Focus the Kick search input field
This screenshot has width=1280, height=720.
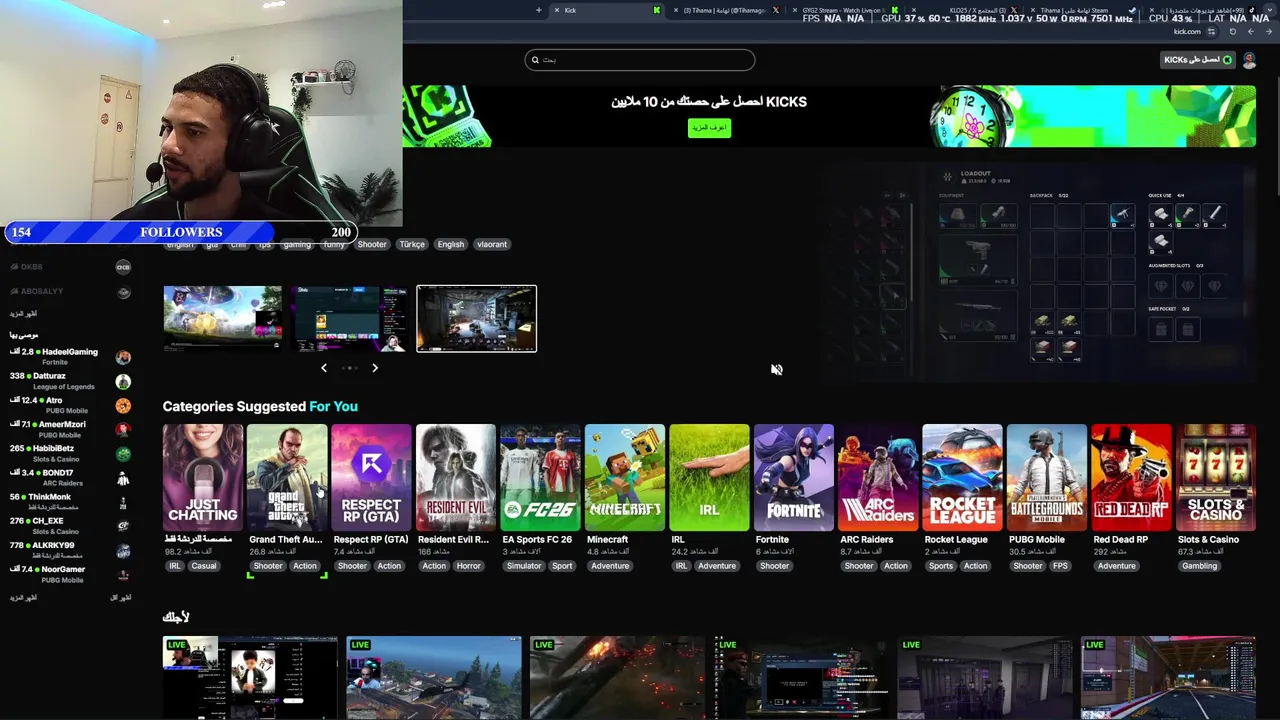coord(640,60)
